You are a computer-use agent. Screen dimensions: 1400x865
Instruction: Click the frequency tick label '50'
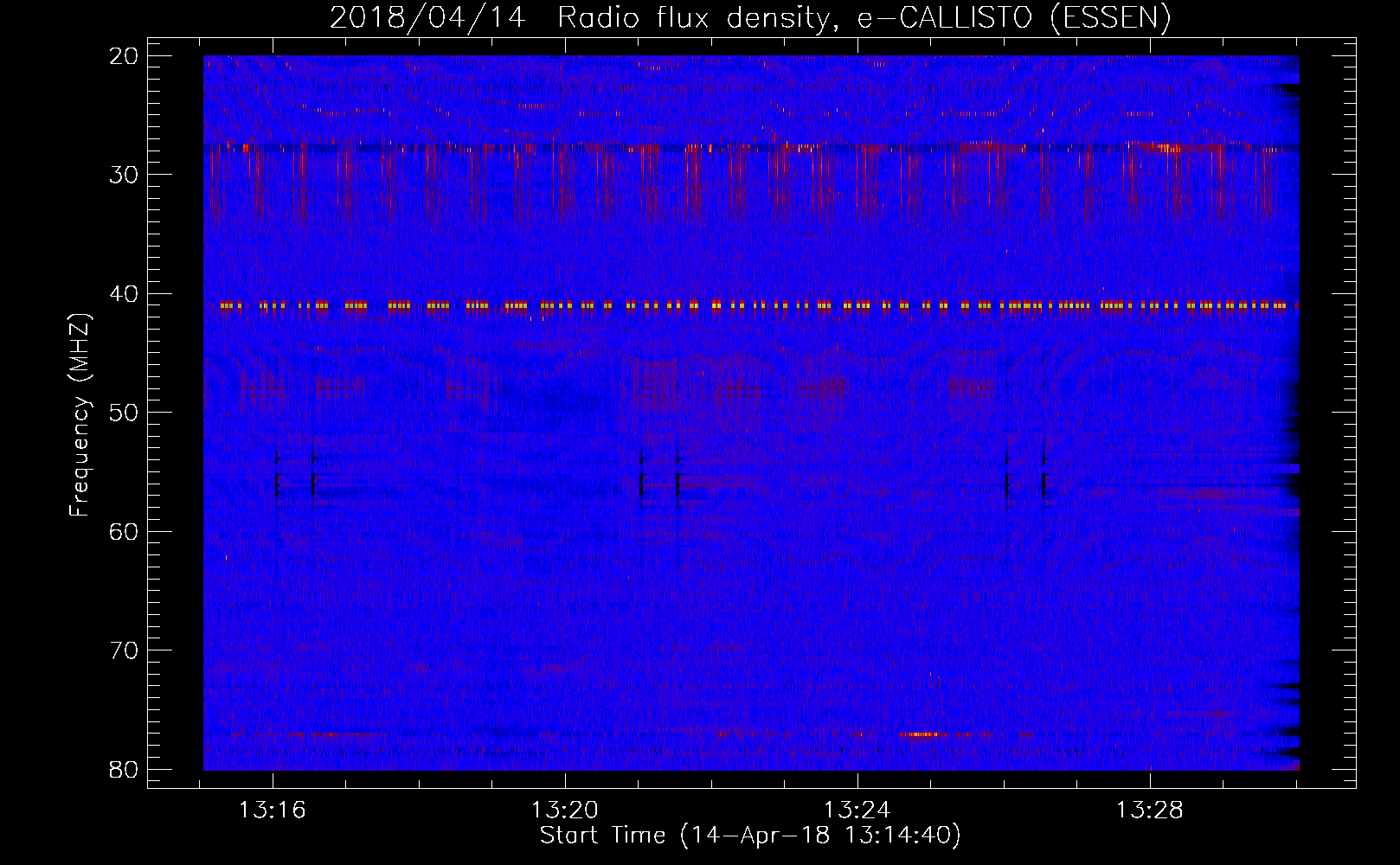tap(124, 413)
